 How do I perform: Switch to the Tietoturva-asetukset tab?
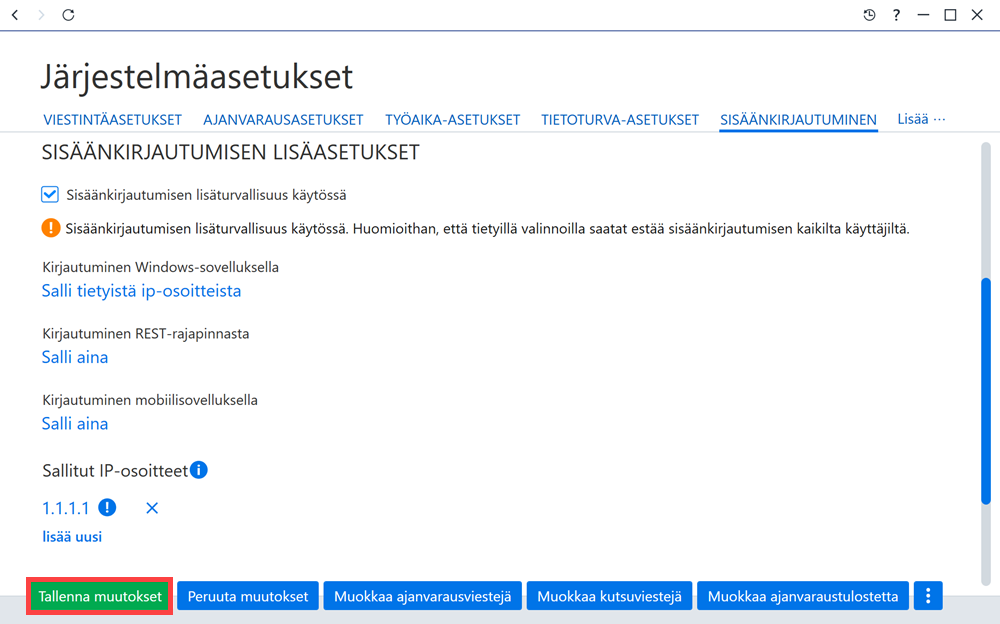pos(620,120)
